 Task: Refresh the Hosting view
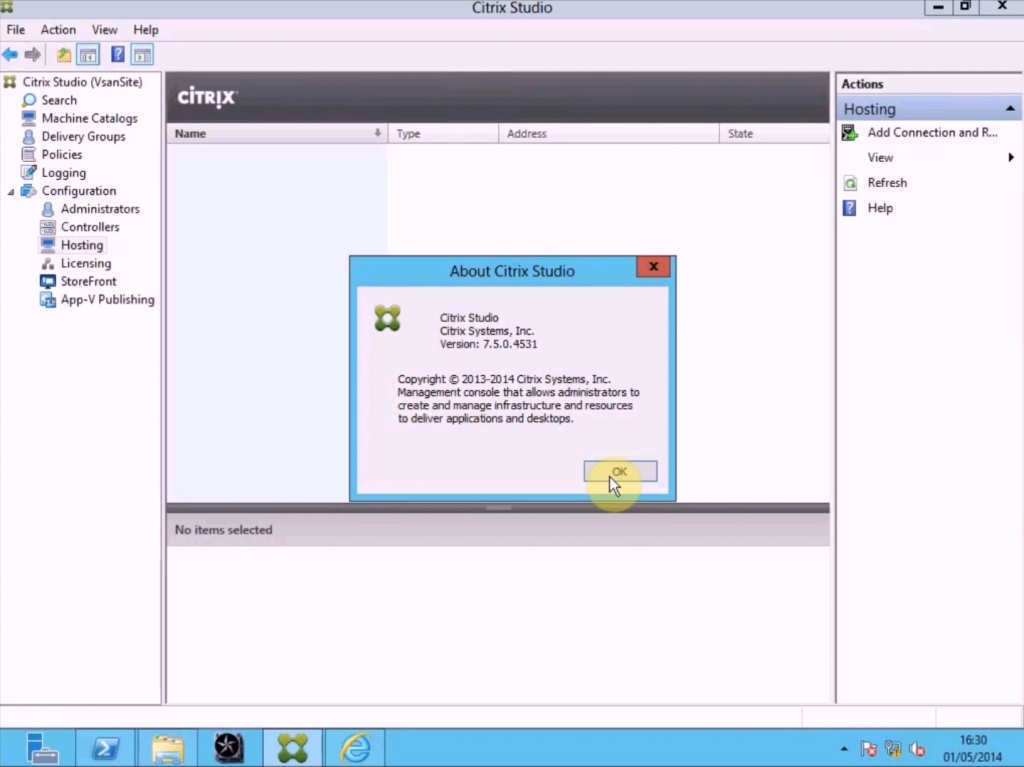click(887, 183)
